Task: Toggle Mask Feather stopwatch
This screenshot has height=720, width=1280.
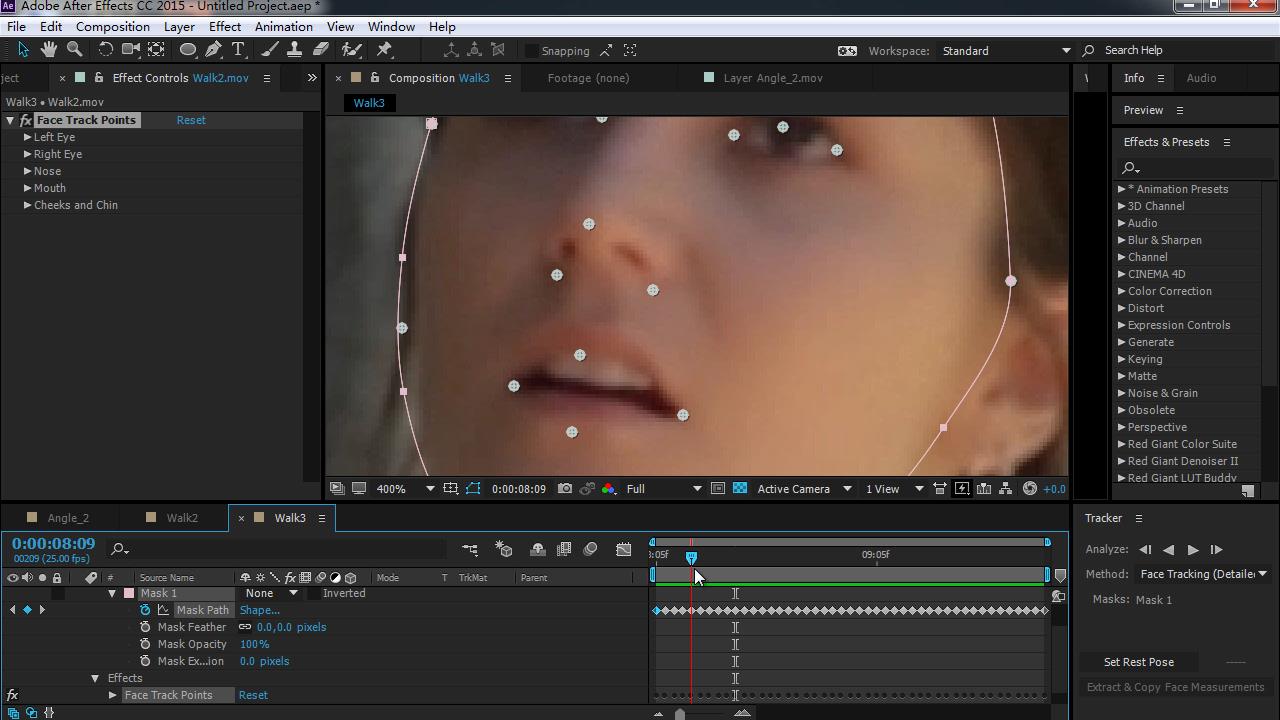Action: pos(145,627)
